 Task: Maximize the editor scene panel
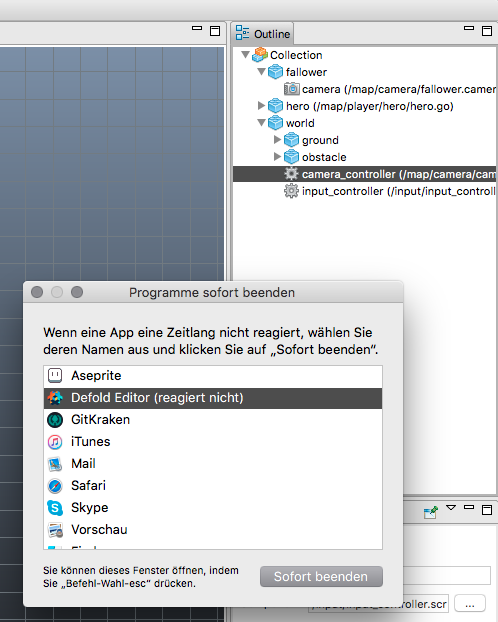(x=215, y=31)
